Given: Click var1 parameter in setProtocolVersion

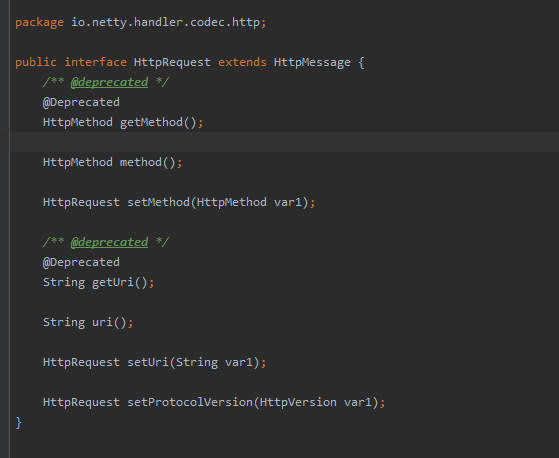Looking at the screenshot, I should (358, 402).
